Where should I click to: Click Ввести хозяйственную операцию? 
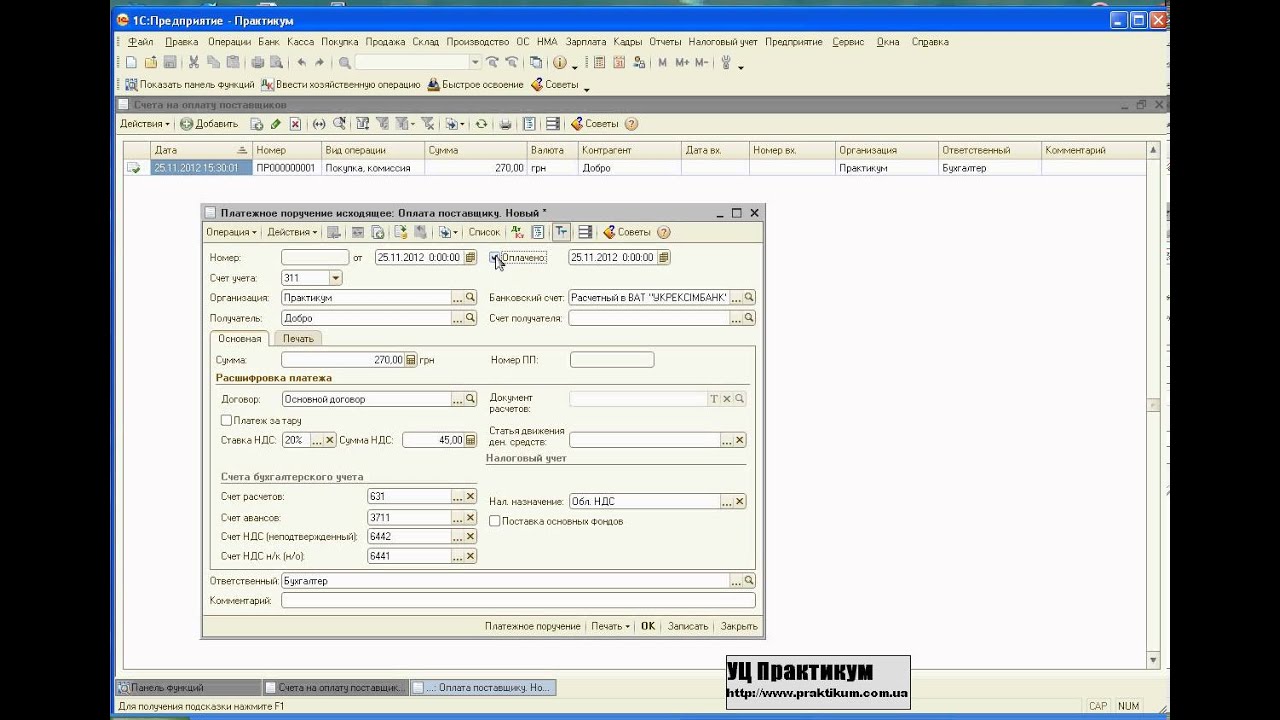[341, 85]
